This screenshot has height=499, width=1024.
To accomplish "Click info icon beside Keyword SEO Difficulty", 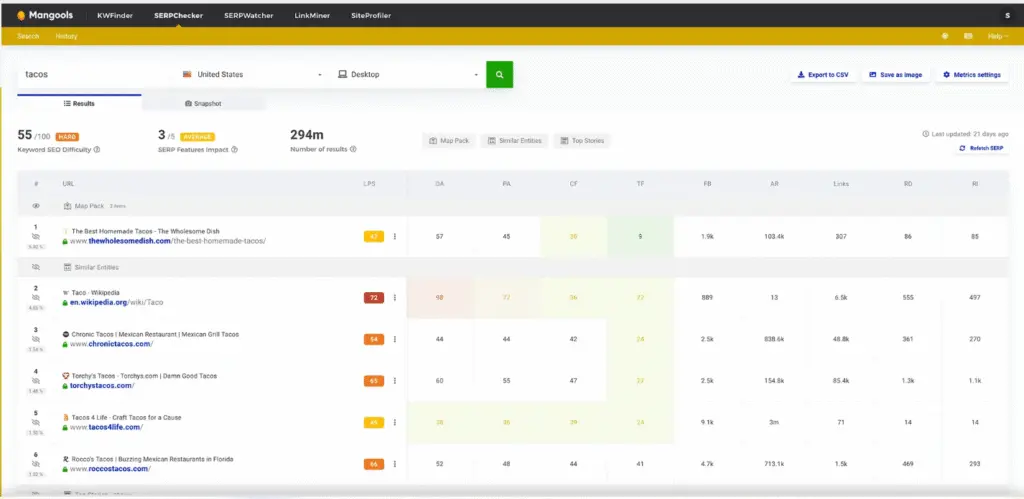I will pyautogui.click(x=97, y=150).
